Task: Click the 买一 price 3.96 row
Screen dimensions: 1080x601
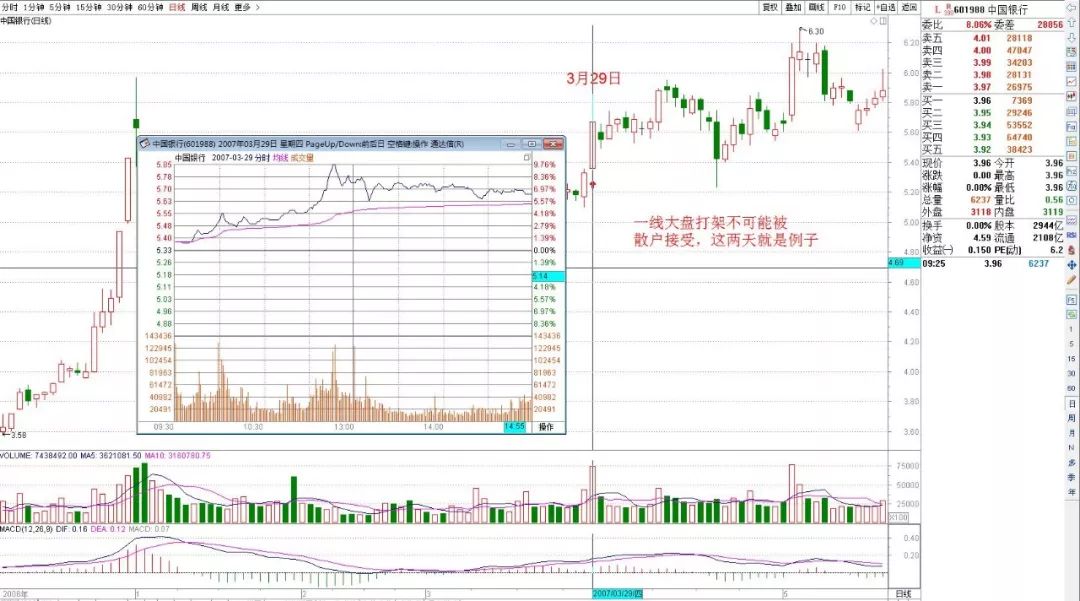Action: (x=992, y=101)
